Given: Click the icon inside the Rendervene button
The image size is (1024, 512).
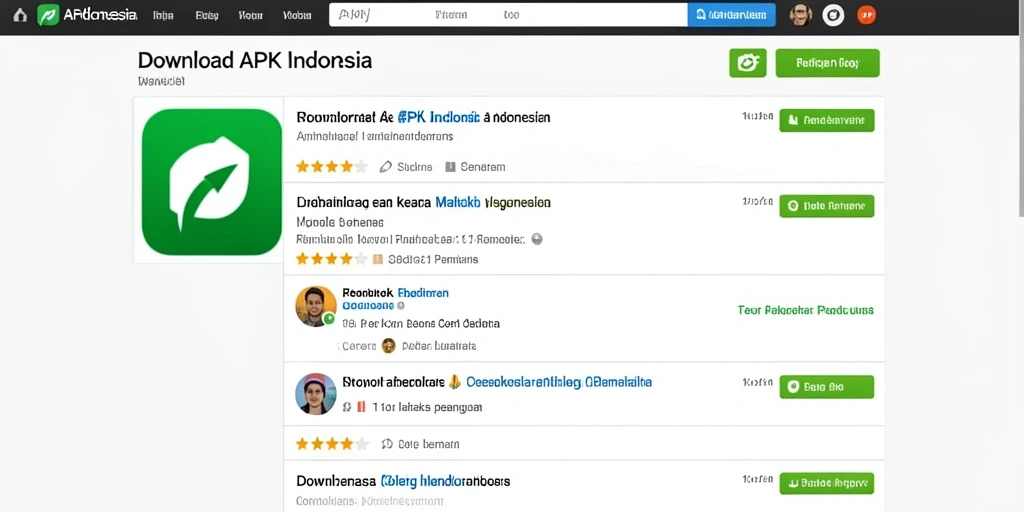Looking at the screenshot, I should [x=793, y=120].
